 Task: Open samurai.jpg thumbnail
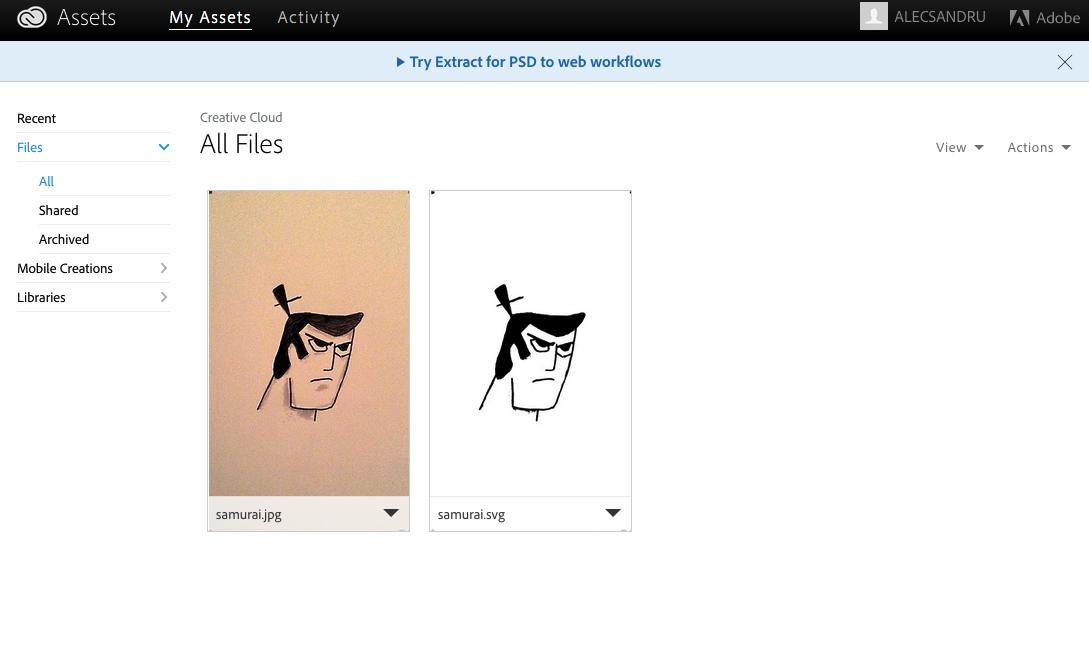point(308,343)
